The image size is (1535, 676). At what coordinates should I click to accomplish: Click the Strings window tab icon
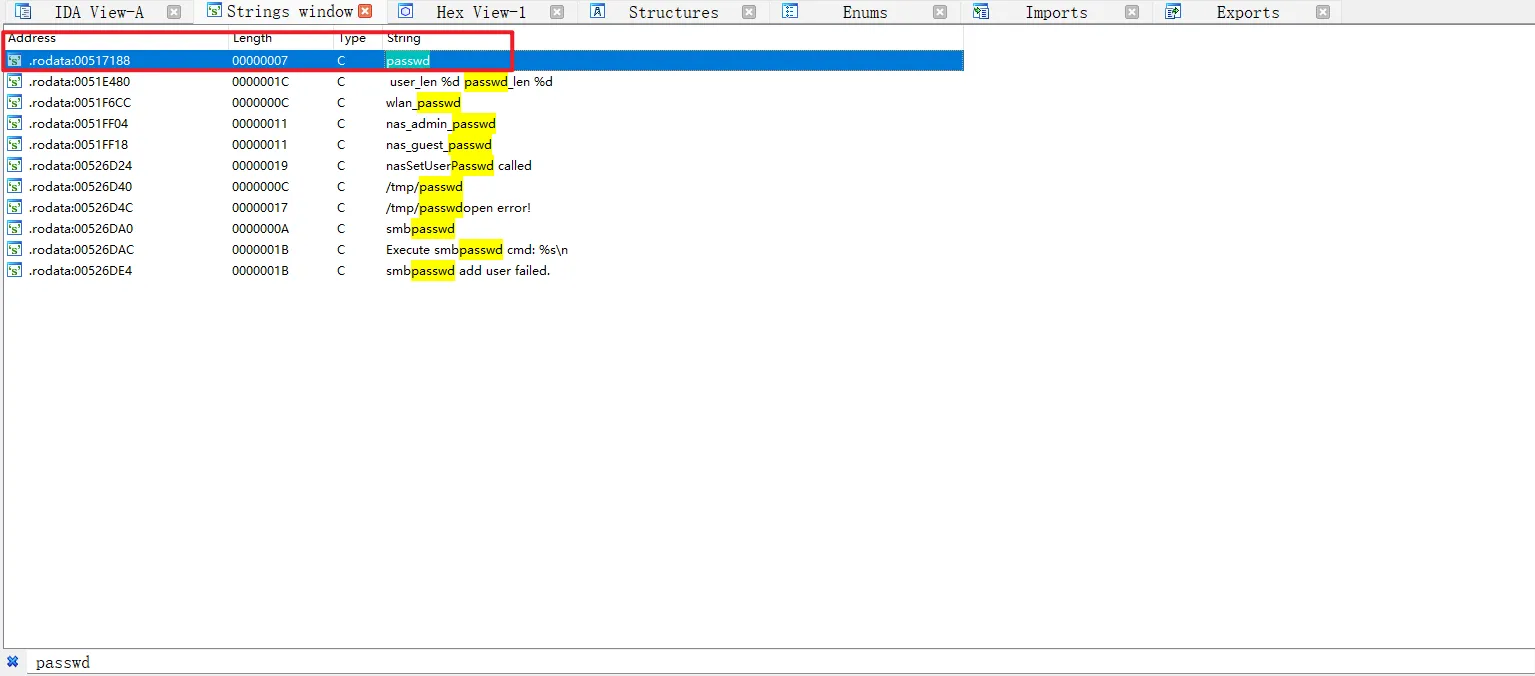[214, 12]
